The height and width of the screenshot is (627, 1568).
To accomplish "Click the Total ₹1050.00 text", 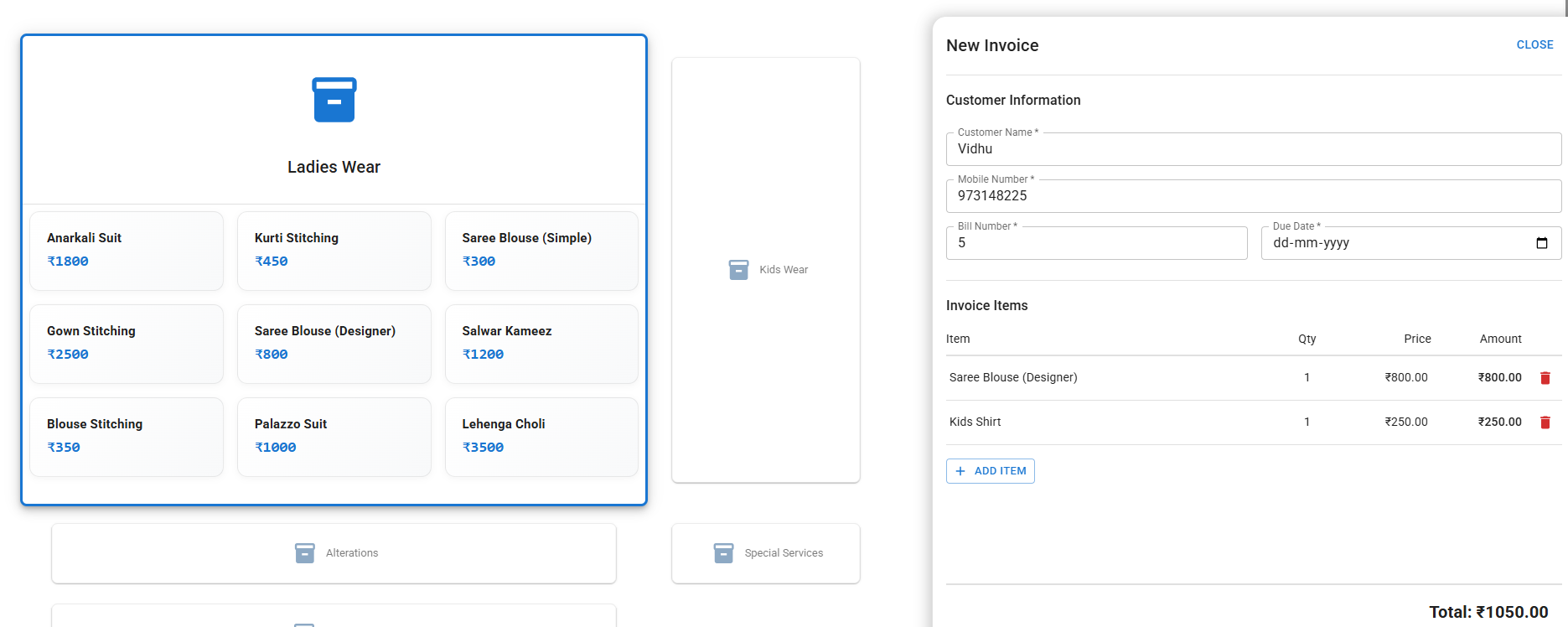I will pyautogui.click(x=1488, y=613).
